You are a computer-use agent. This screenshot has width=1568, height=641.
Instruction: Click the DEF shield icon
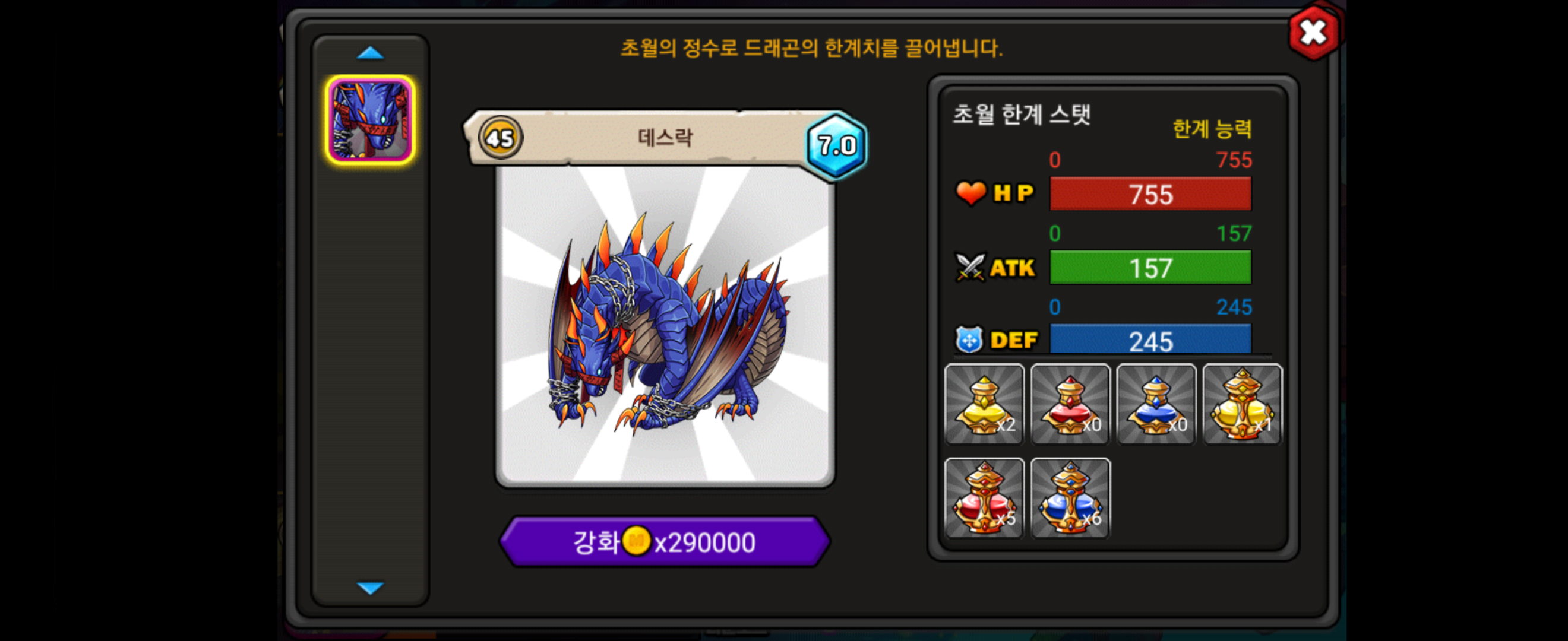tap(969, 340)
